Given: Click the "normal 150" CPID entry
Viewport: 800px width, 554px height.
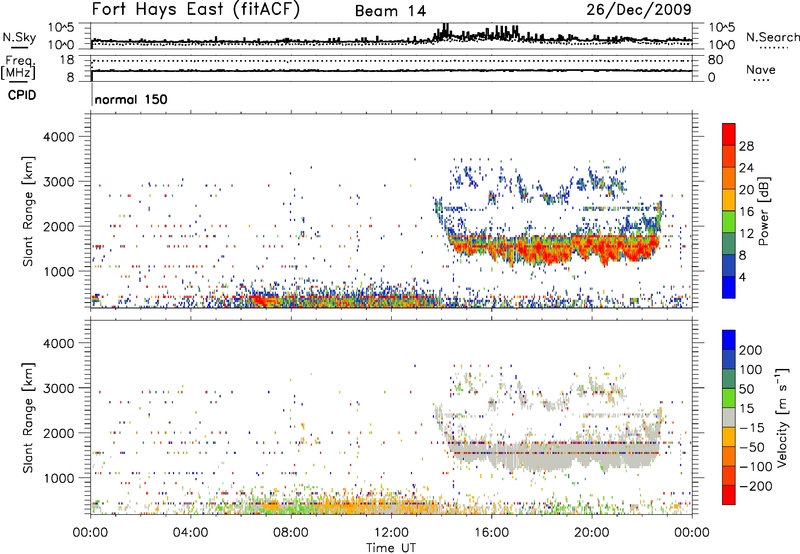Looking at the screenshot, I should coord(131,99).
